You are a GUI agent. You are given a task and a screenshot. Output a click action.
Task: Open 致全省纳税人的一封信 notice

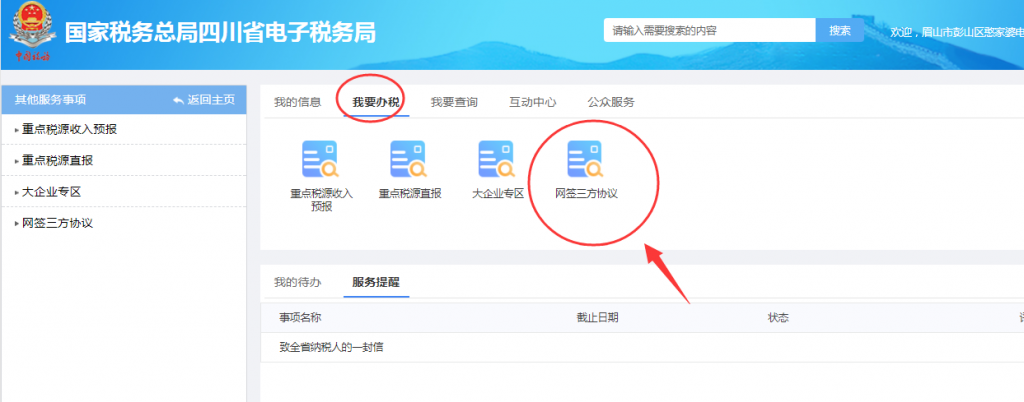[331, 347]
